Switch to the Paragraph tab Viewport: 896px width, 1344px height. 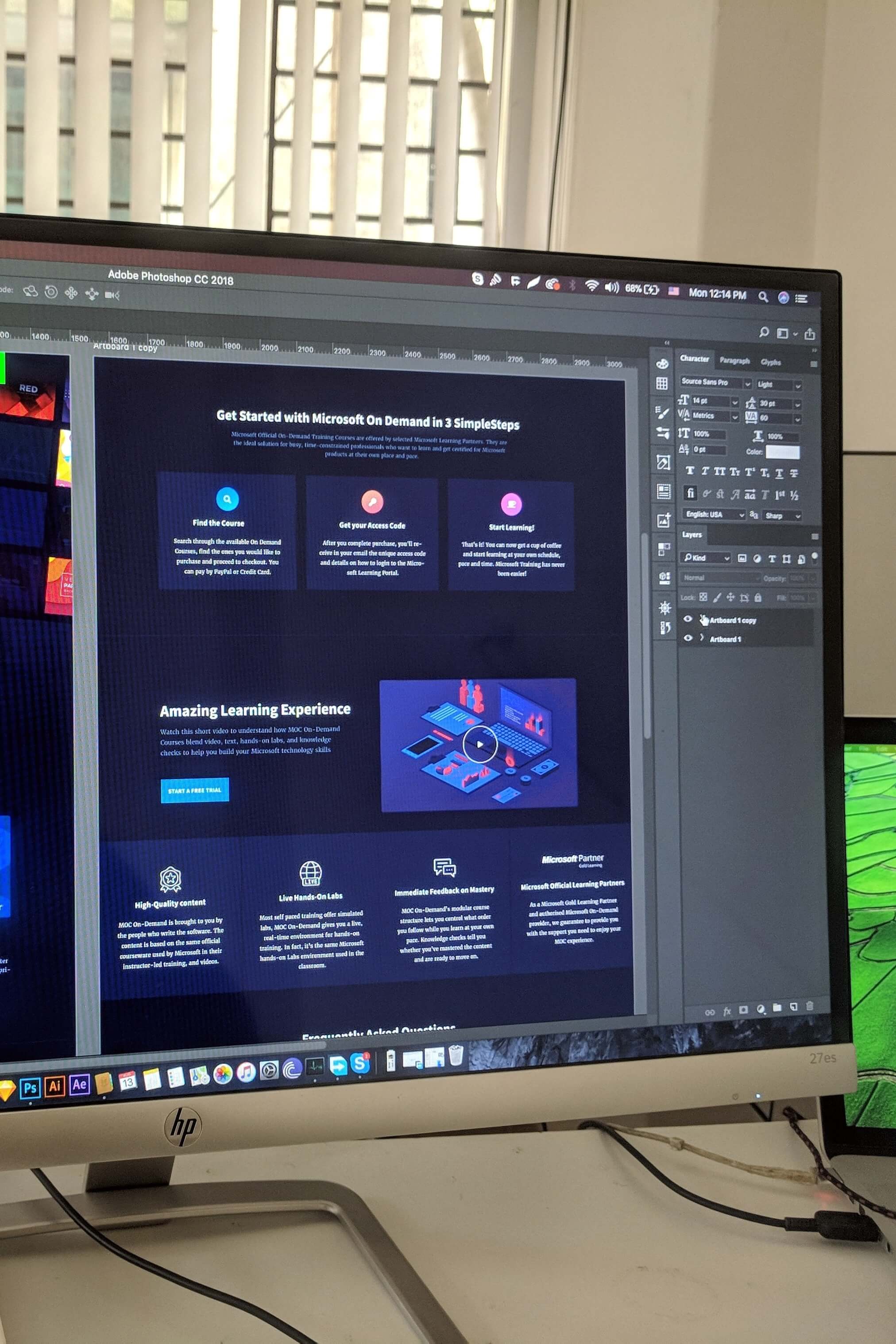point(734,361)
